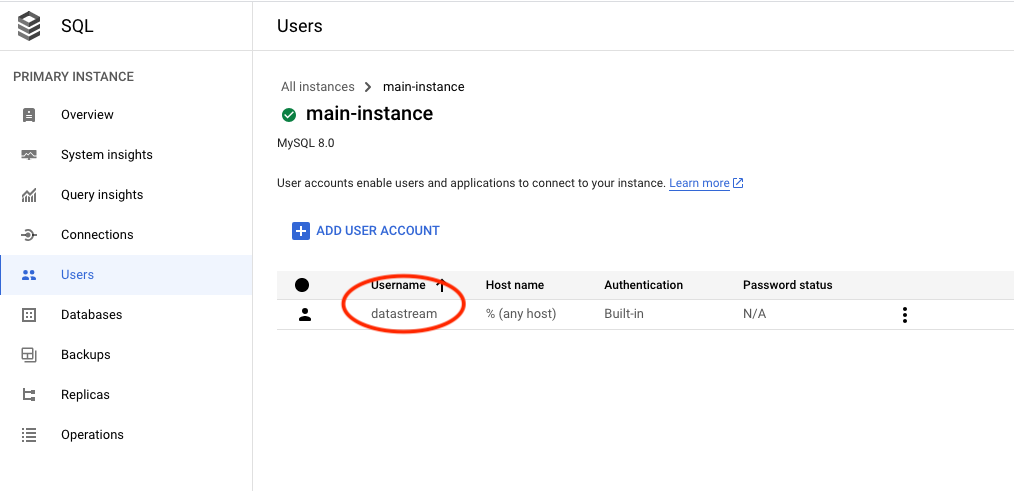
Task: Navigate to All instances breadcrumb
Action: [x=317, y=87]
